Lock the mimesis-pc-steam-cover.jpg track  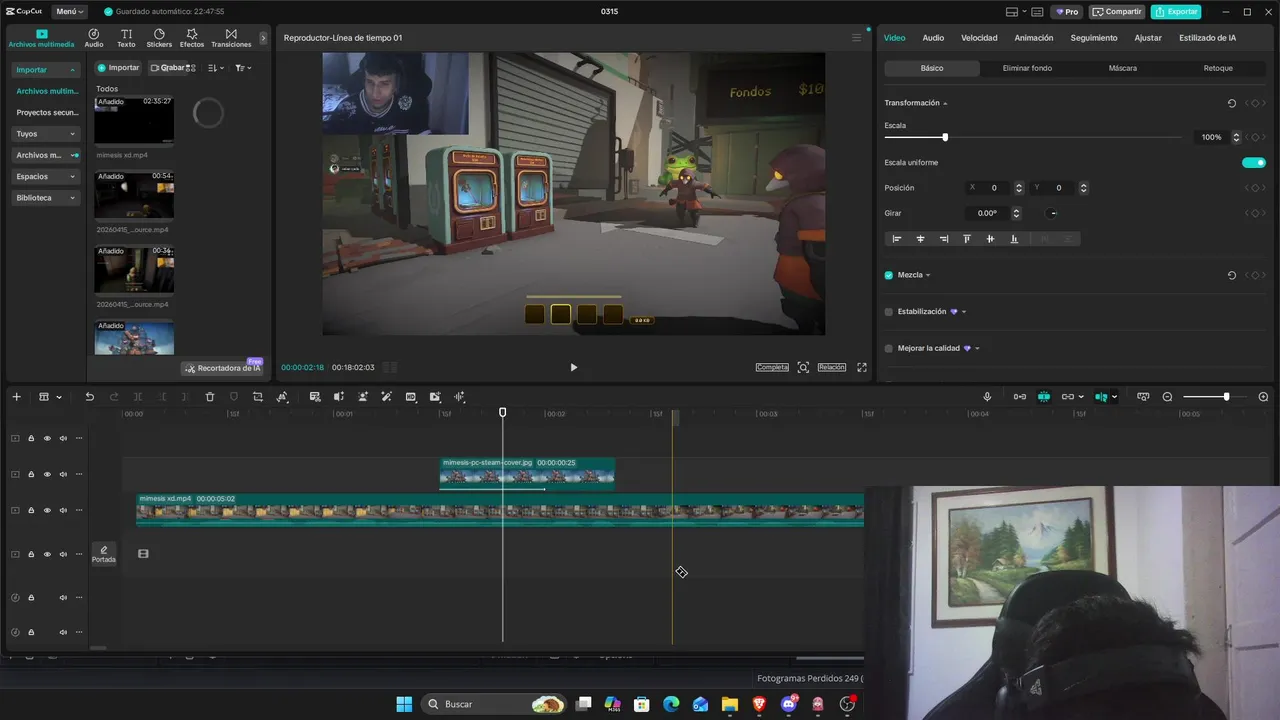pyautogui.click(x=31, y=474)
